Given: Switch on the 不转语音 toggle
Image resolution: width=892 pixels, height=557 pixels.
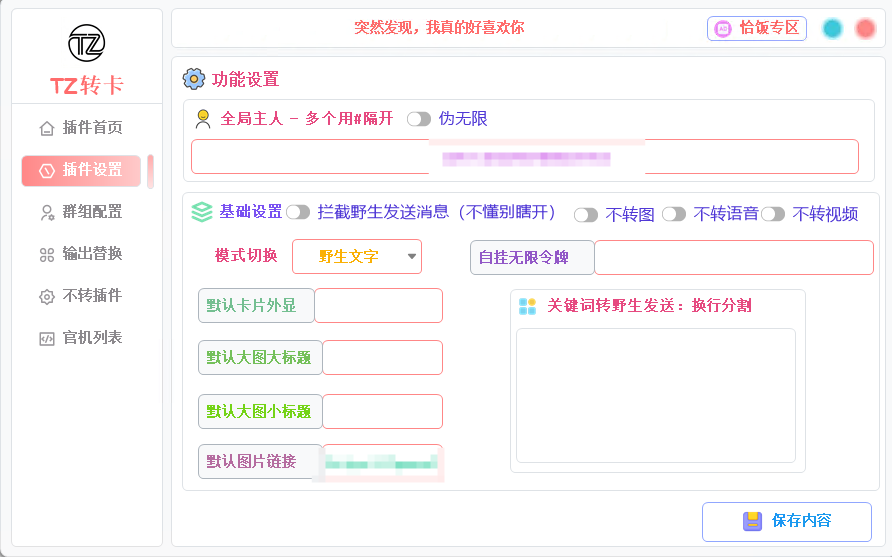Looking at the screenshot, I should [x=674, y=214].
